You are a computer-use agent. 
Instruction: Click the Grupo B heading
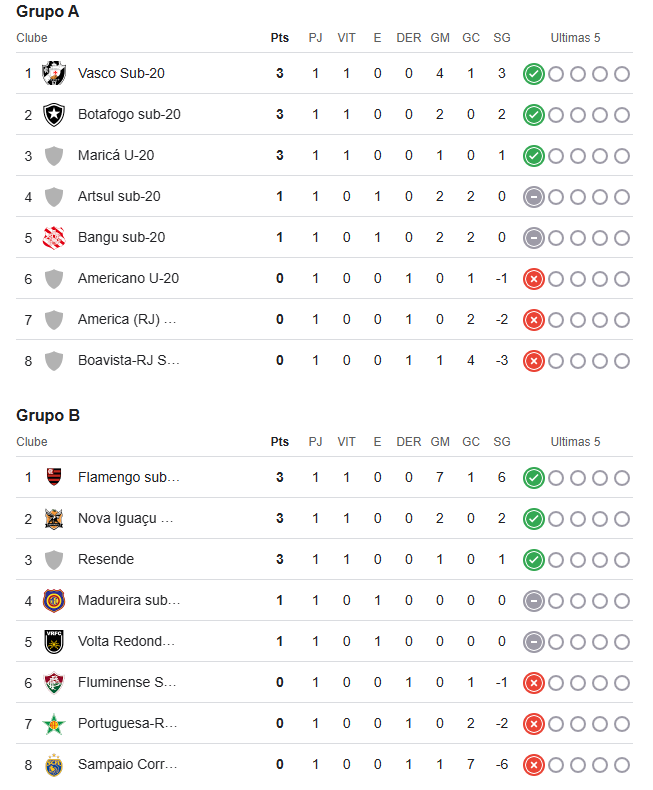[x=48, y=415]
